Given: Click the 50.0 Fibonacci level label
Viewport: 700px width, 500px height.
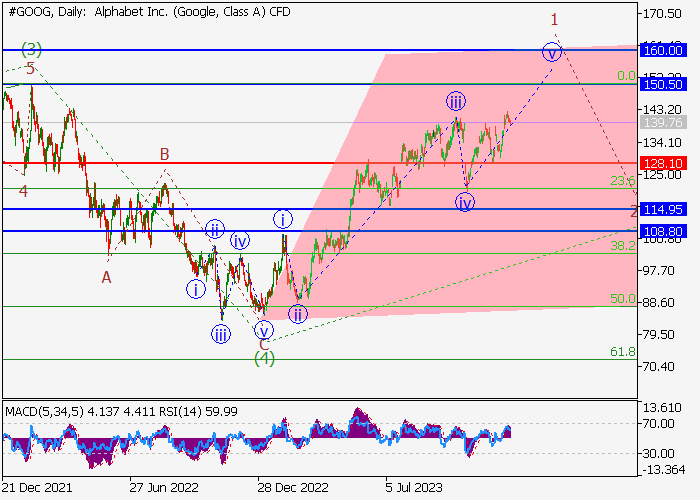Looking at the screenshot, I should point(622,298).
